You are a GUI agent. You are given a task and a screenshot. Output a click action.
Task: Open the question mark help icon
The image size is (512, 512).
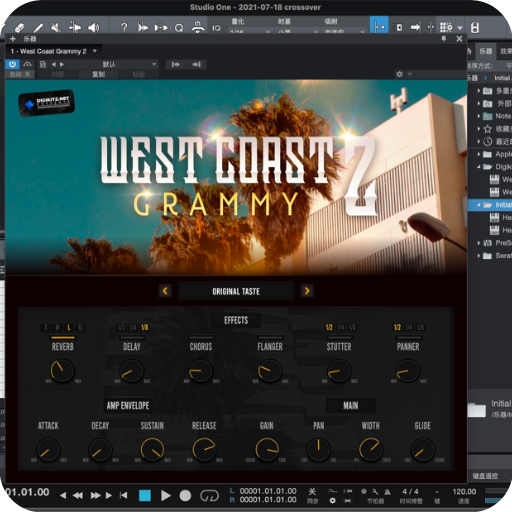pos(124,27)
